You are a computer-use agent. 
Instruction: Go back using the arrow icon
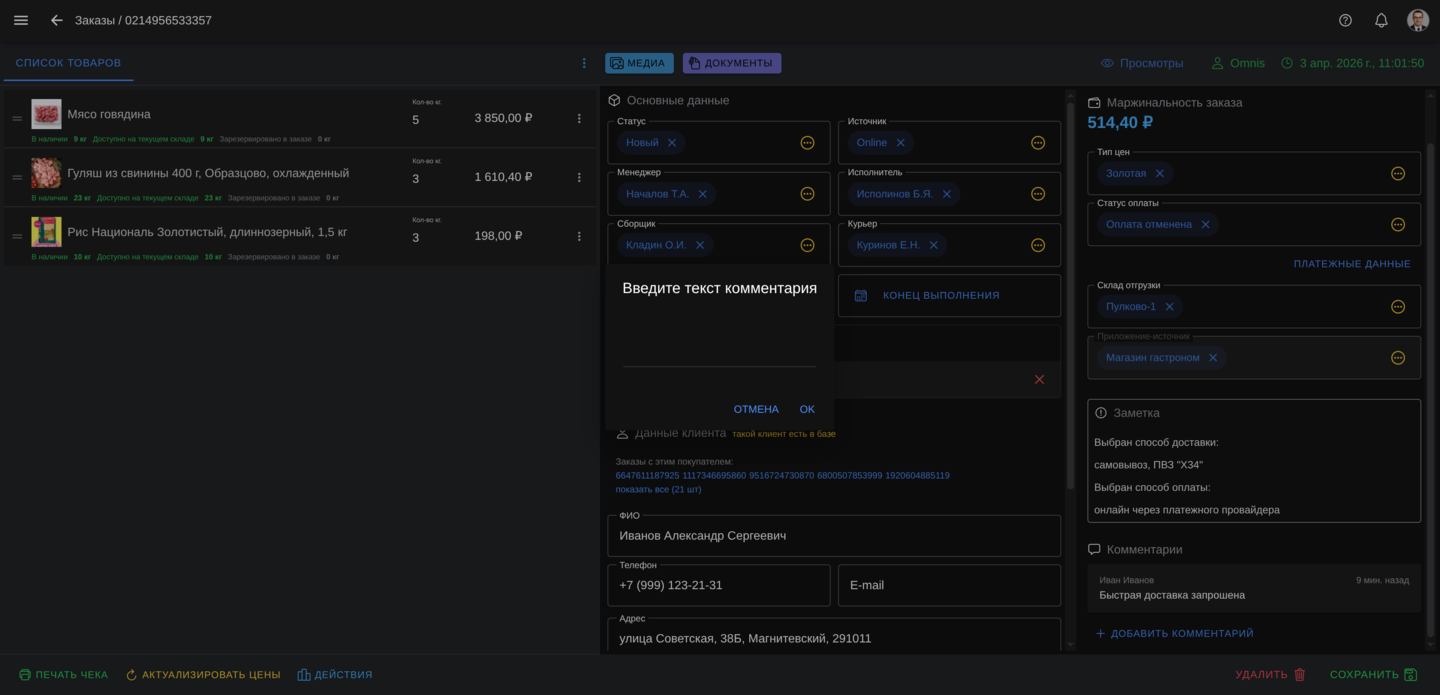pyautogui.click(x=57, y=20)
